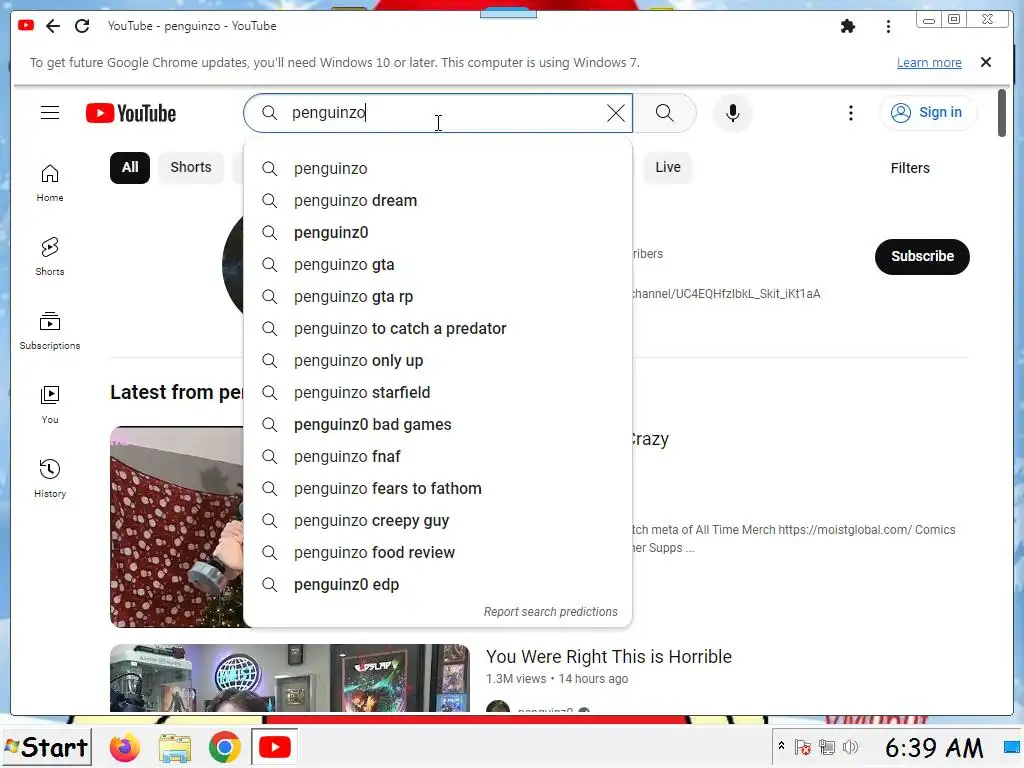
Task: Reload the page with the refresh icon
Action: pos(82,26)
